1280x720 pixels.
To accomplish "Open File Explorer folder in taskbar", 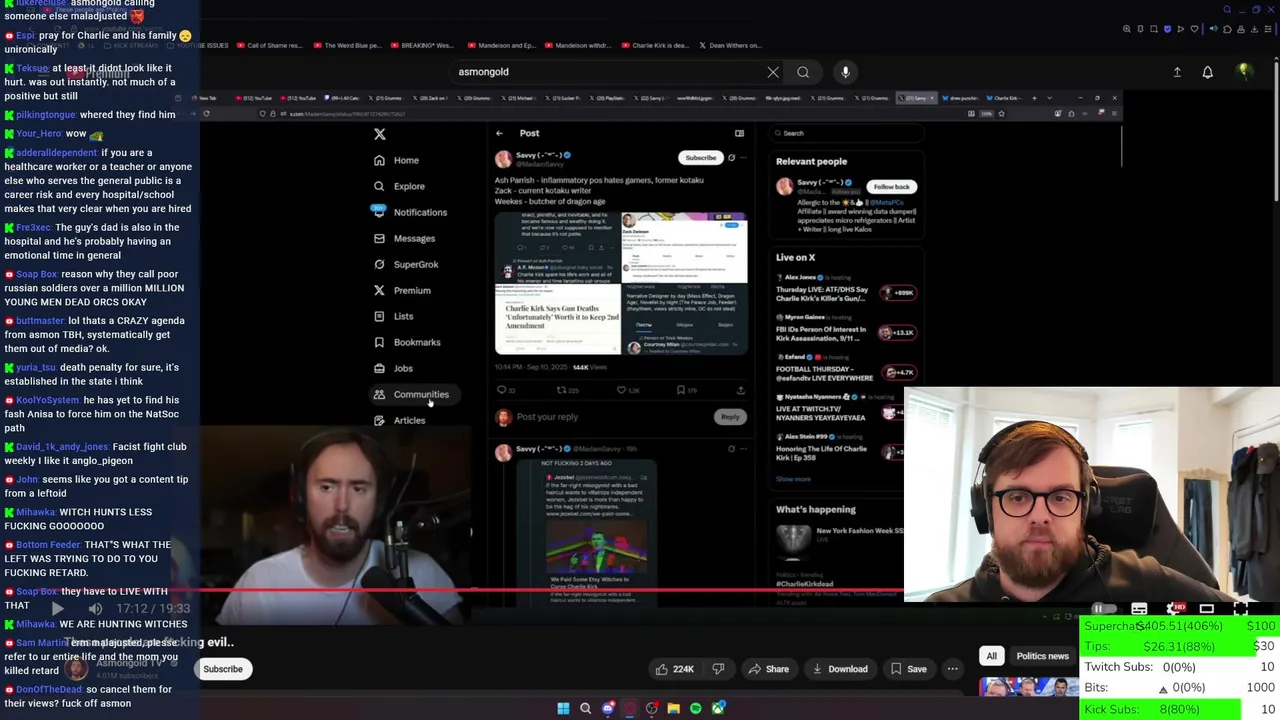I will coord(673,708).
